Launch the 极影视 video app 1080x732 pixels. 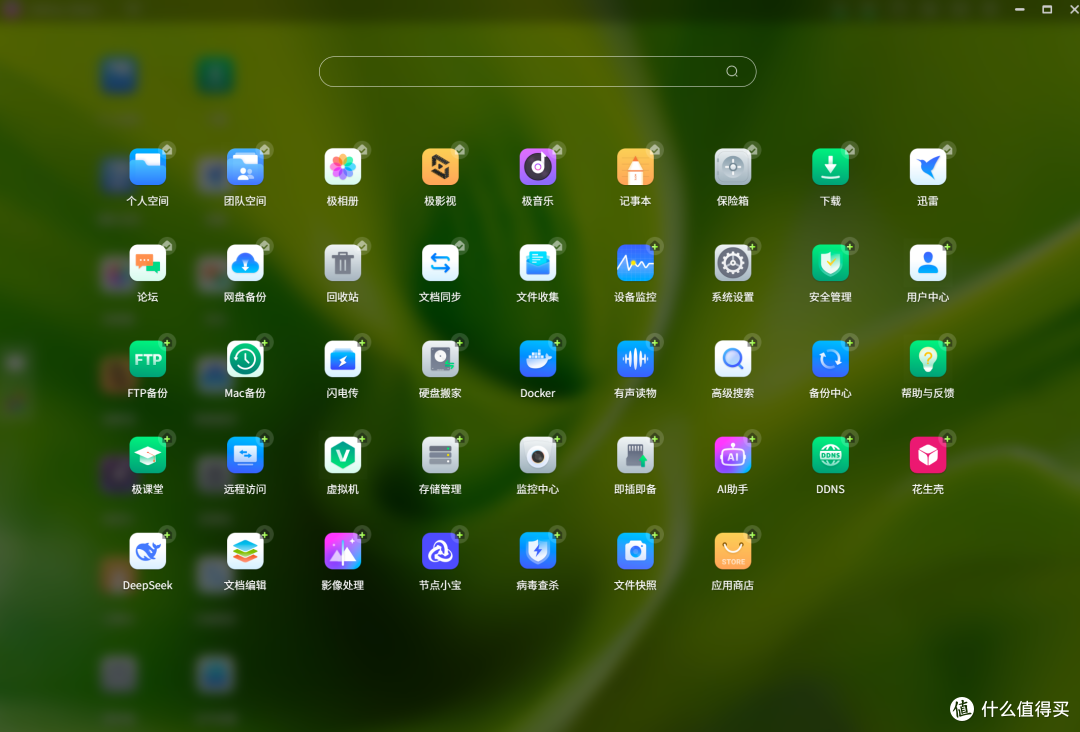tap(440, 167)
